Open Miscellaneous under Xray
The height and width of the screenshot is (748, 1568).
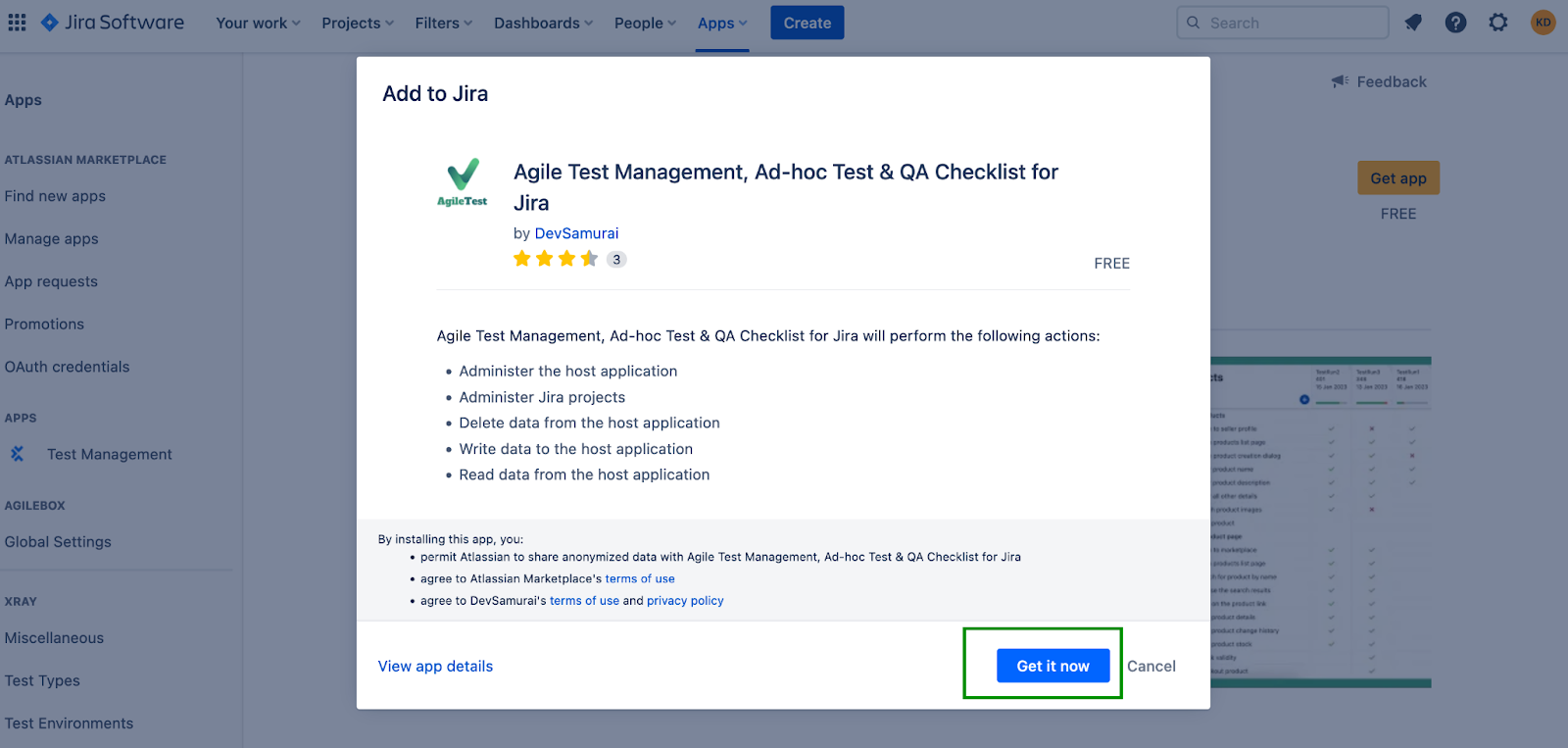click(54, 638)
